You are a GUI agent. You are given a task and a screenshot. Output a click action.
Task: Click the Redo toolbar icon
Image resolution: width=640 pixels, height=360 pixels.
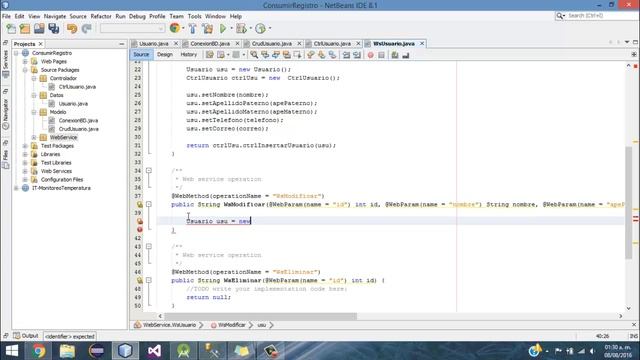click(x=87, y=29)
